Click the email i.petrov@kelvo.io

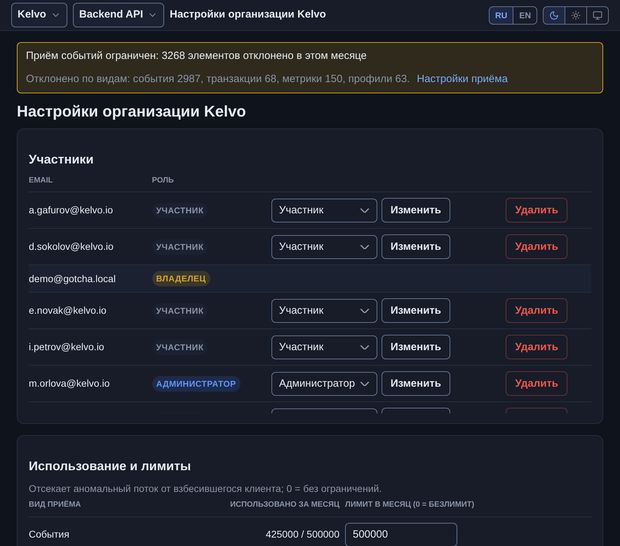pos(66,347)
